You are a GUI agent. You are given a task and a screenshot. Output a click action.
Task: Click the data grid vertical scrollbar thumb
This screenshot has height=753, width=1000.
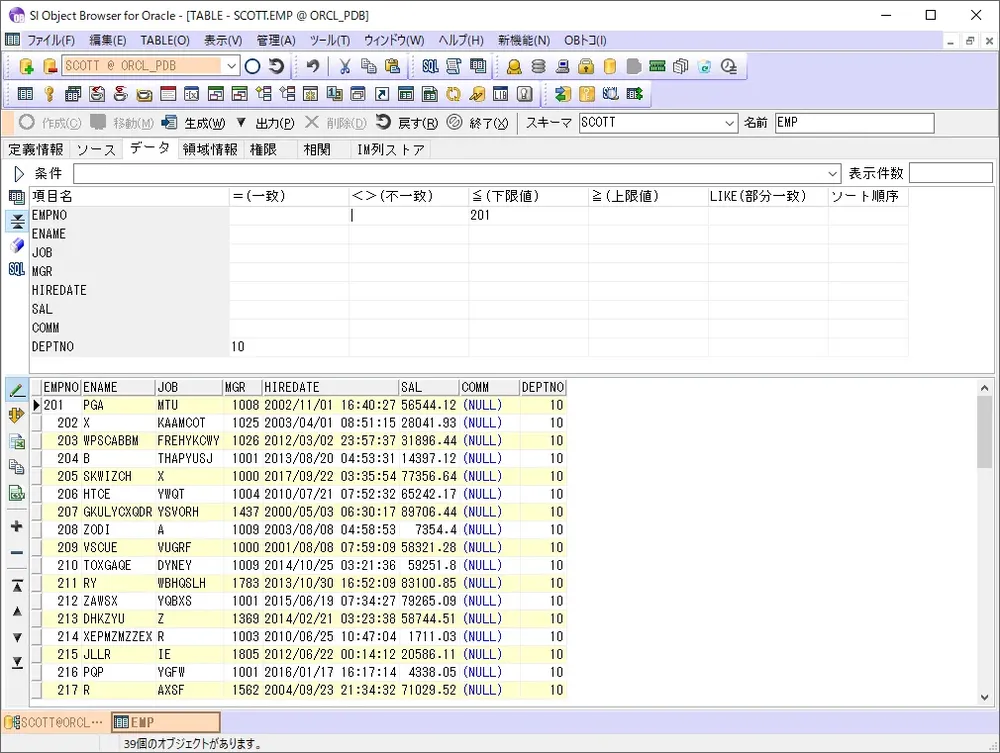click(984, 431)
